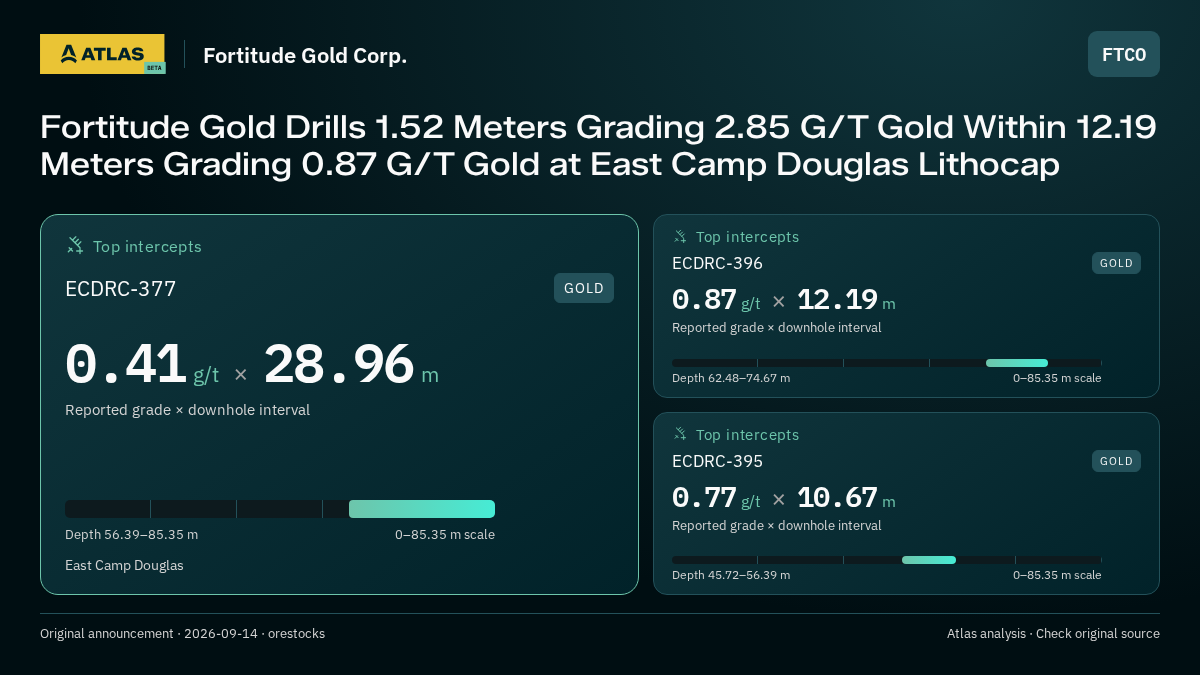The height and width of the screenshot is (675, 1200).
Task: Click the 0–85.35 m scale label on ECDRC-377
Action: click(x=445, y=535)
